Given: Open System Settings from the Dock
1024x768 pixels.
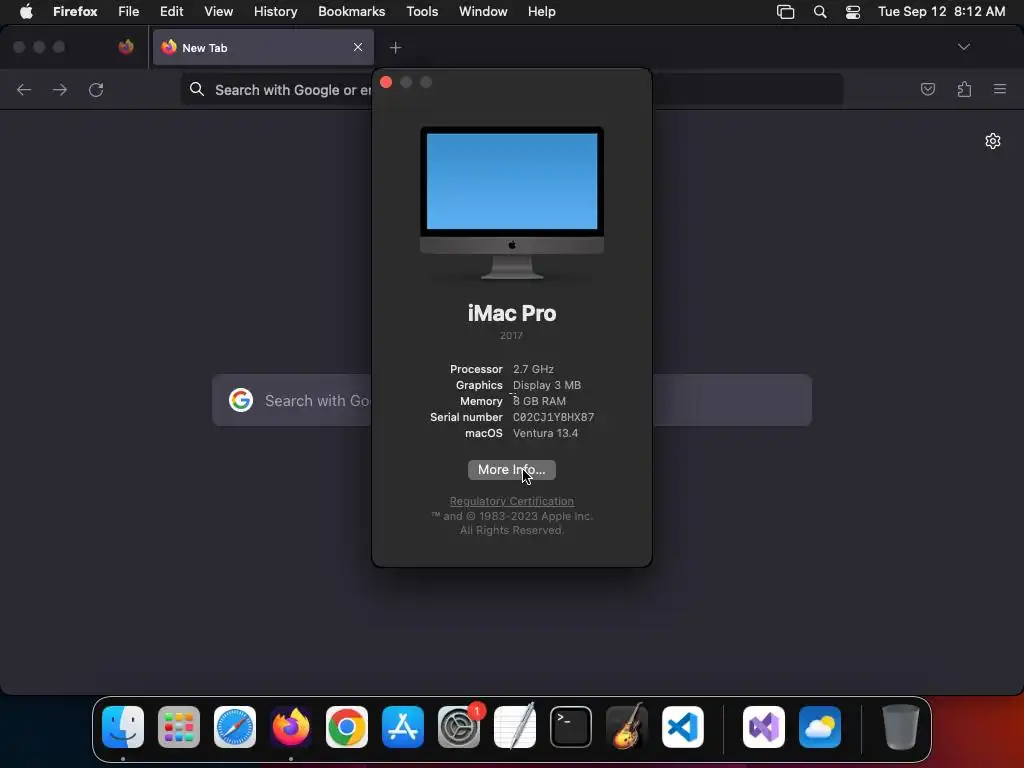Looking at the screenshot, I should pos(459,727).
